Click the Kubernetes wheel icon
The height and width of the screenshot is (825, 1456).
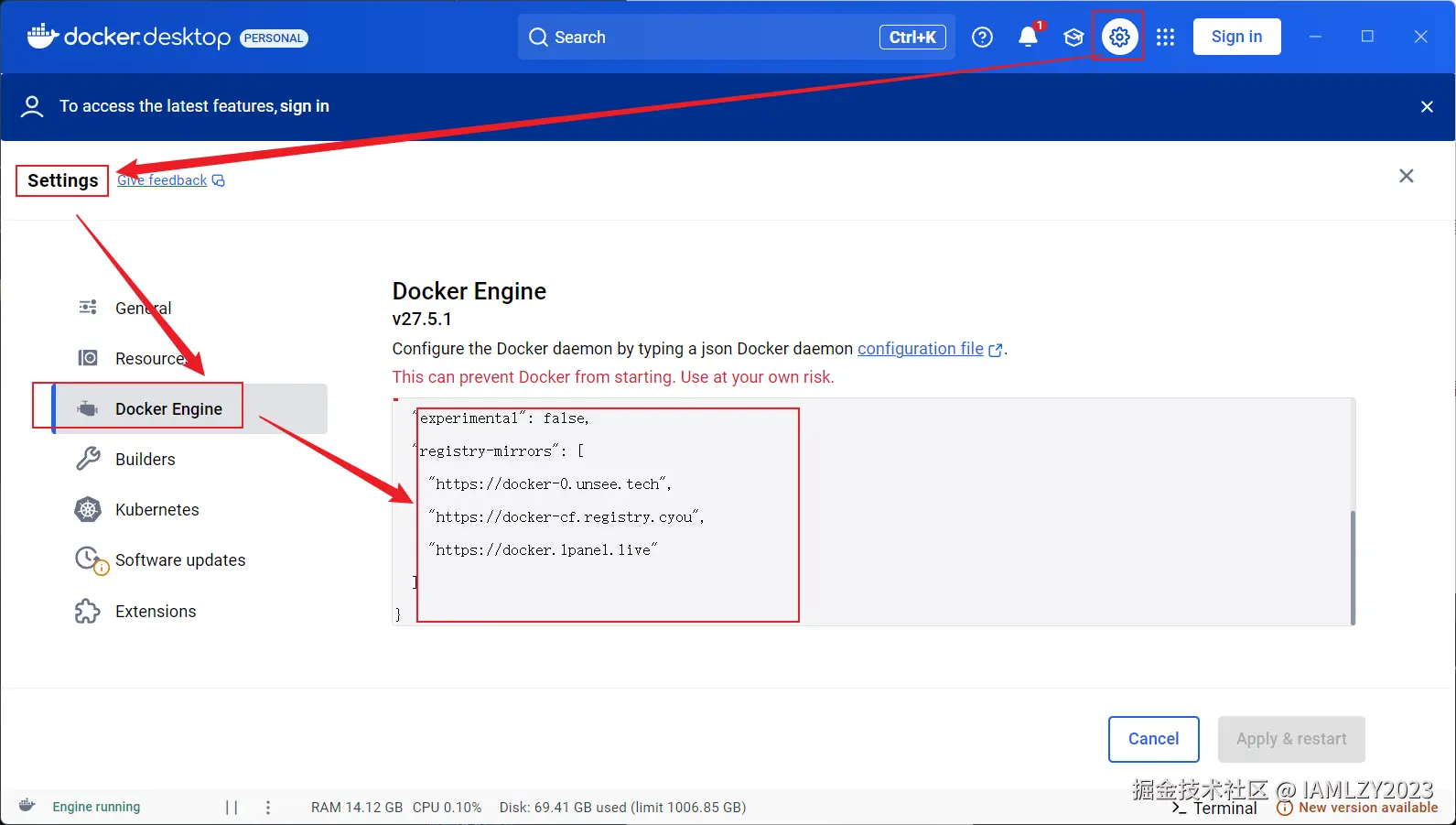[88, 509]
